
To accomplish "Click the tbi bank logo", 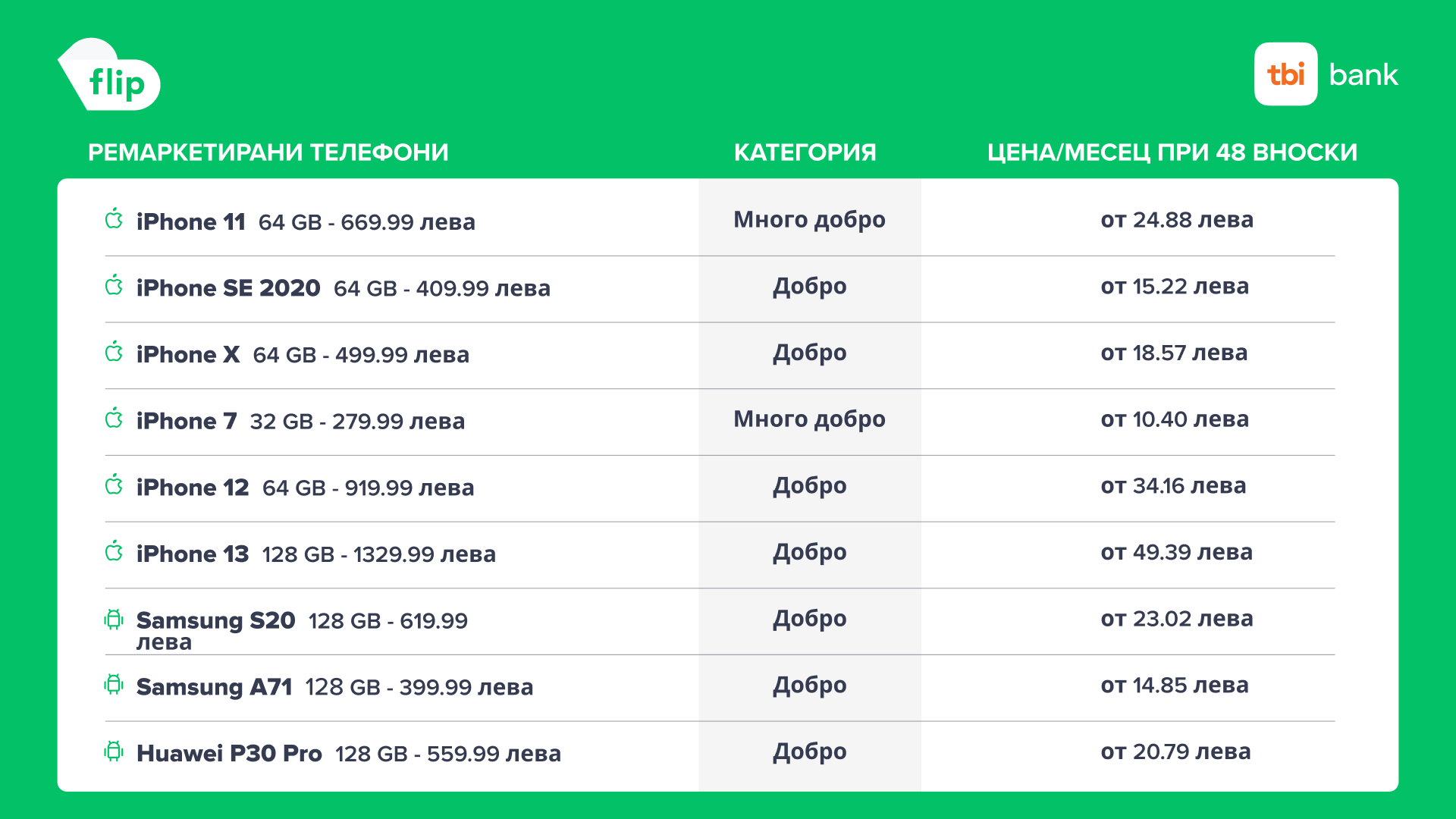I will 1326,74.
